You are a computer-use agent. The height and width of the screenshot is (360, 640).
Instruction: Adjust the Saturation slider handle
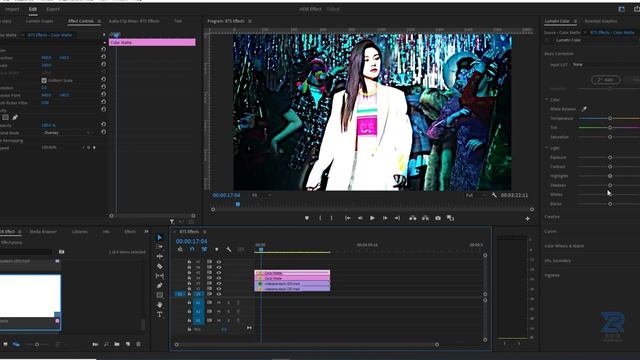[610, 137]
